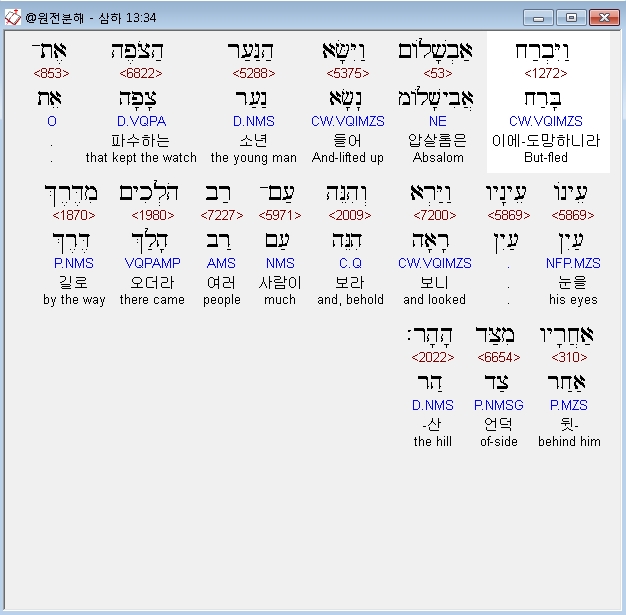The width and height of the screenshot is (626, 615).
Task: Click the Korean gloss 언덕
Action: tap(498, 424)
